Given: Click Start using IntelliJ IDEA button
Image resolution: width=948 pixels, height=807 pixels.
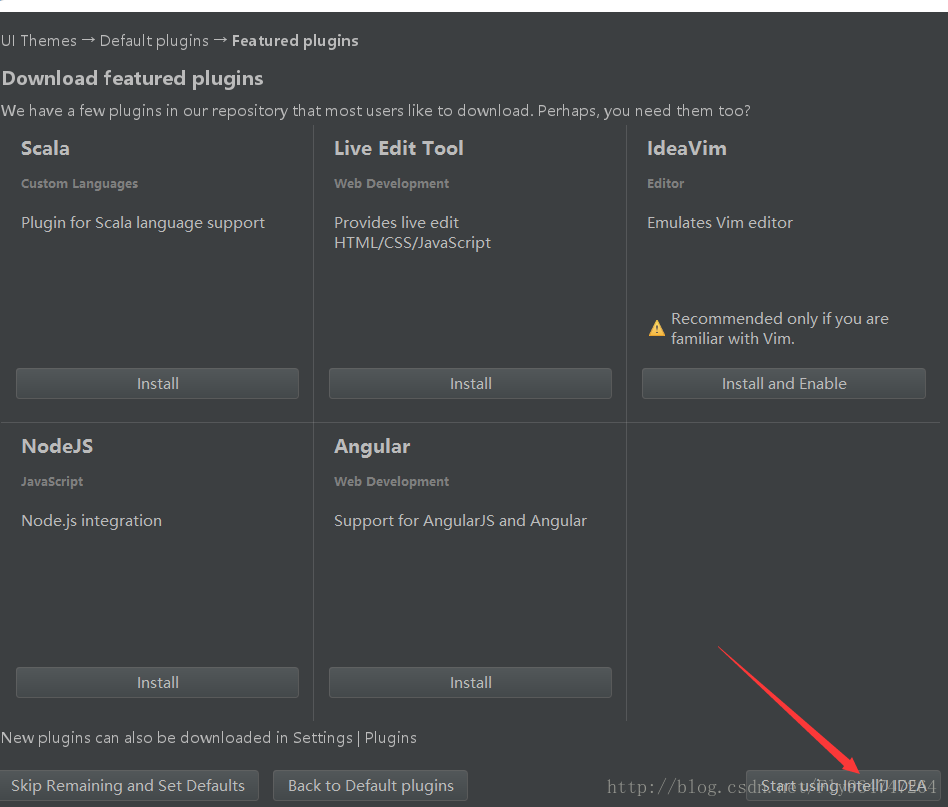Looking at the screenshot, I should 843,785.
